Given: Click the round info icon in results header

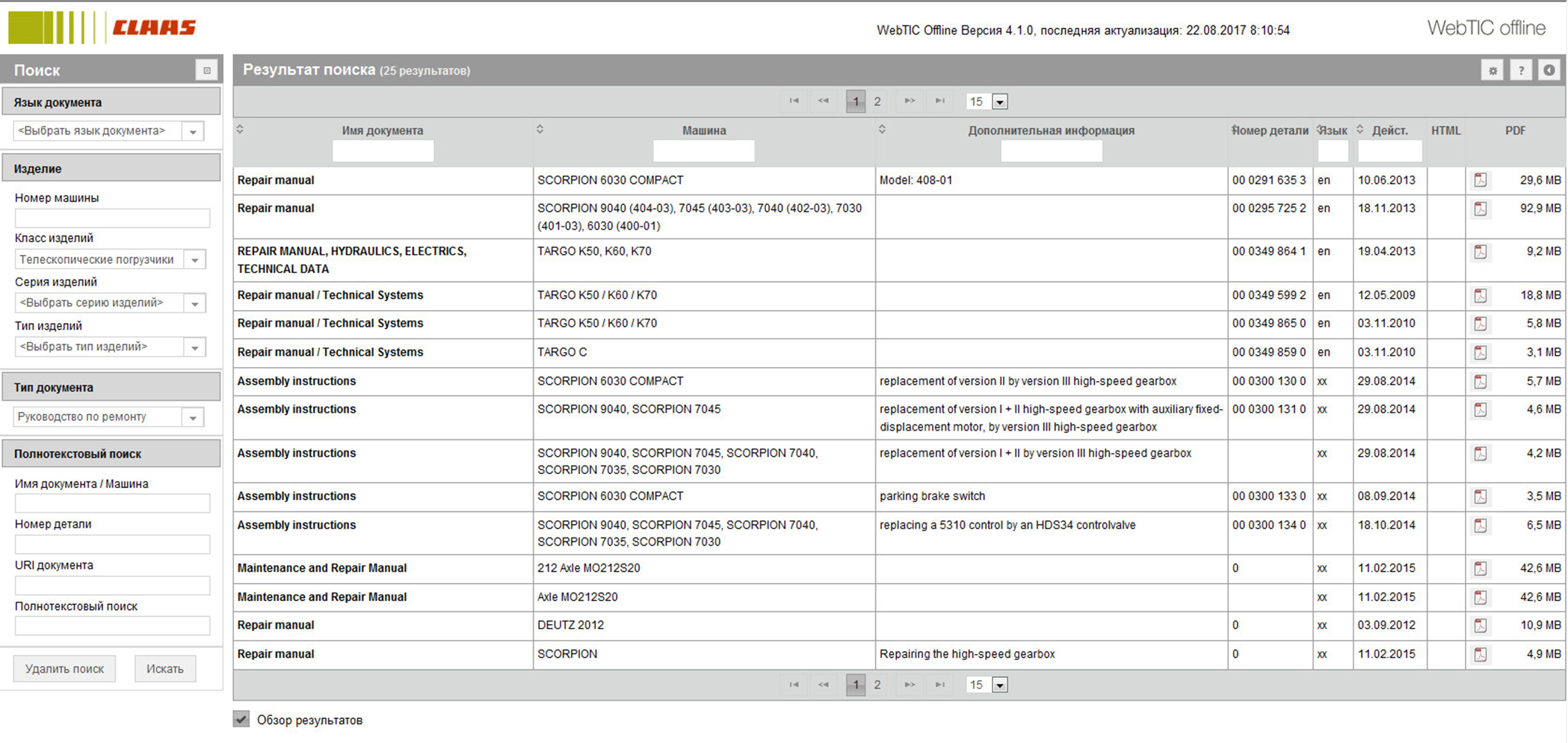Looking at the screenshot, I should [x=1549, y=70].
